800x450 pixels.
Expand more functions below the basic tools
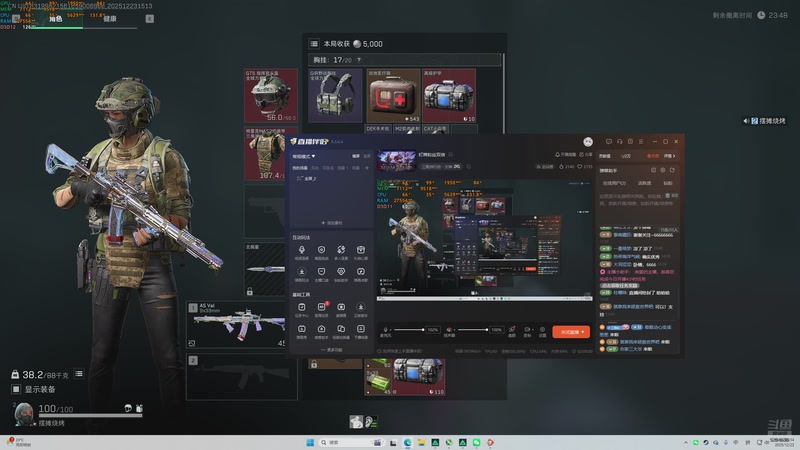click(332, 350)
